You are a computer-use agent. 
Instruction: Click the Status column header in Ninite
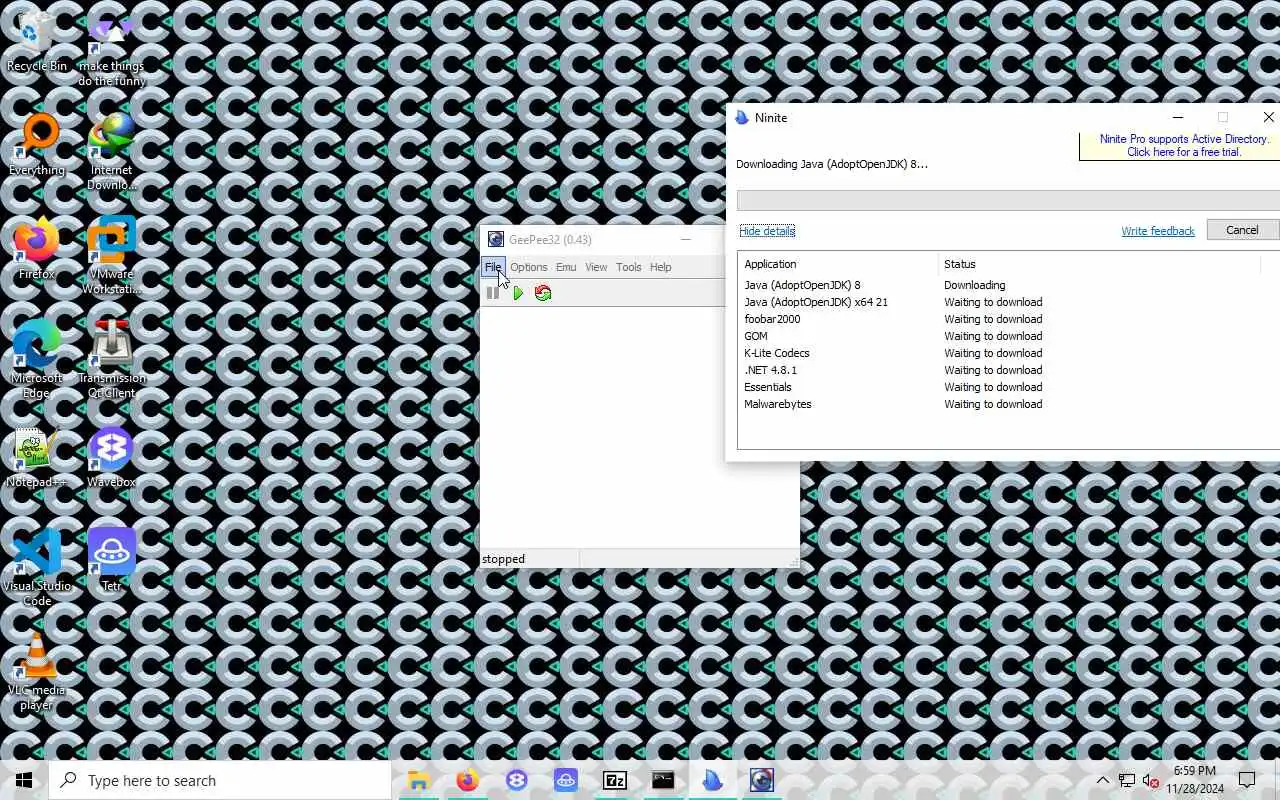[x=1100, y=264]
